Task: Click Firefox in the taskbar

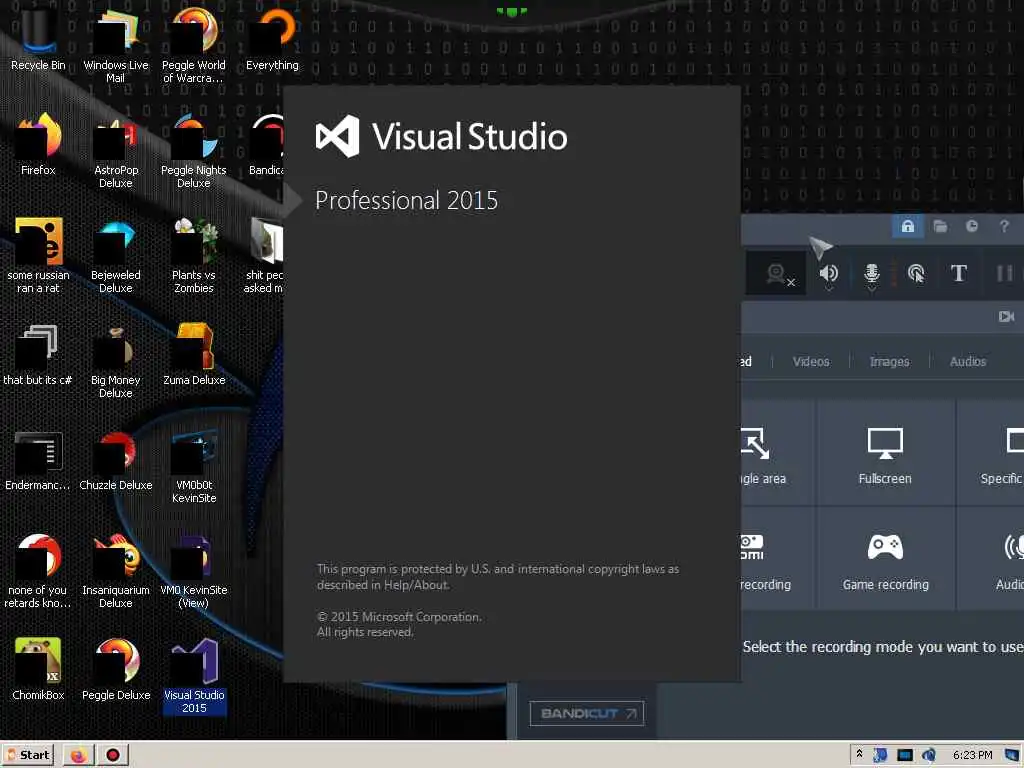Action: (x=78, y=755)
